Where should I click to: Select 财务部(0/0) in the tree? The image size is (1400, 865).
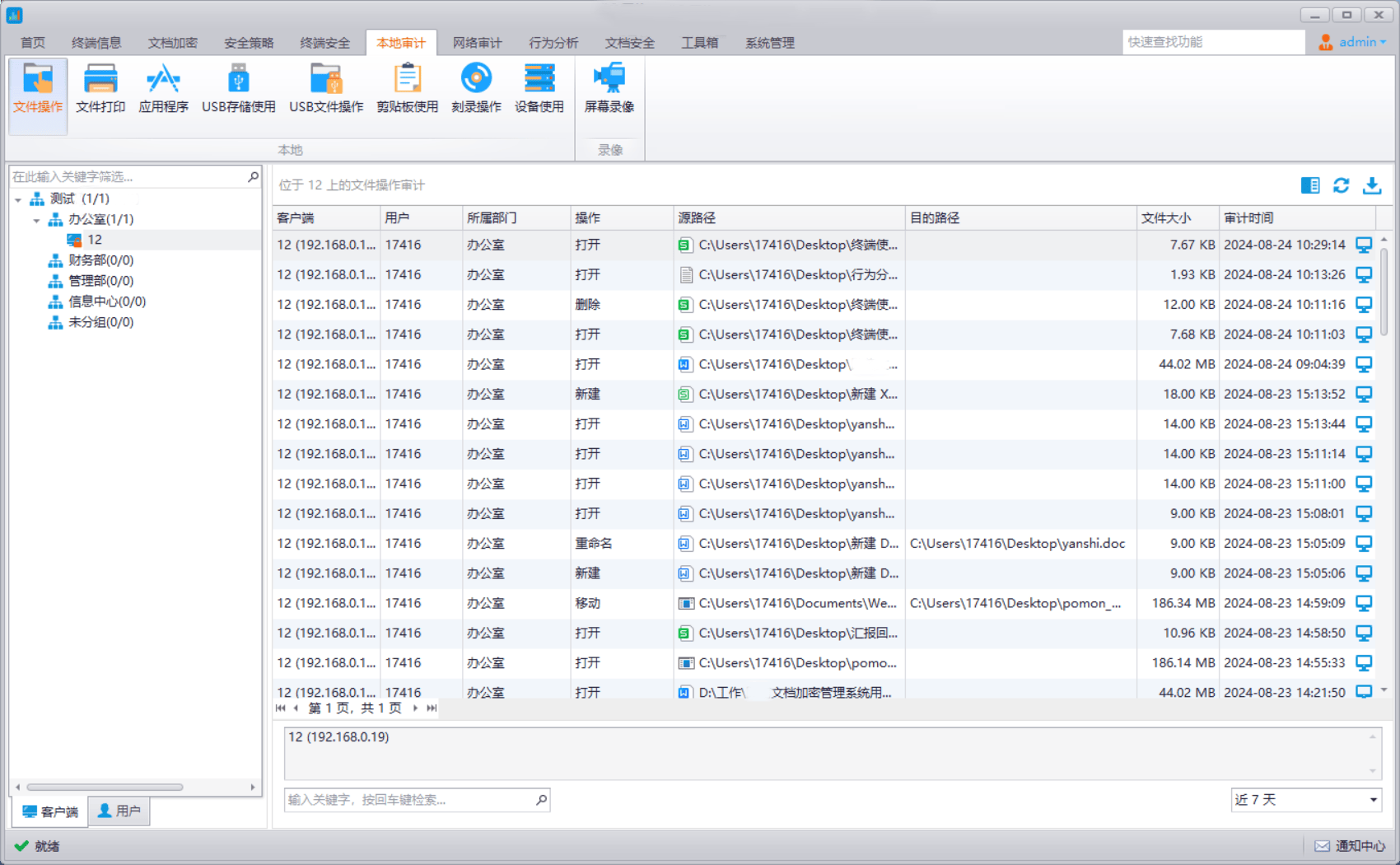[x=101, y=260]
